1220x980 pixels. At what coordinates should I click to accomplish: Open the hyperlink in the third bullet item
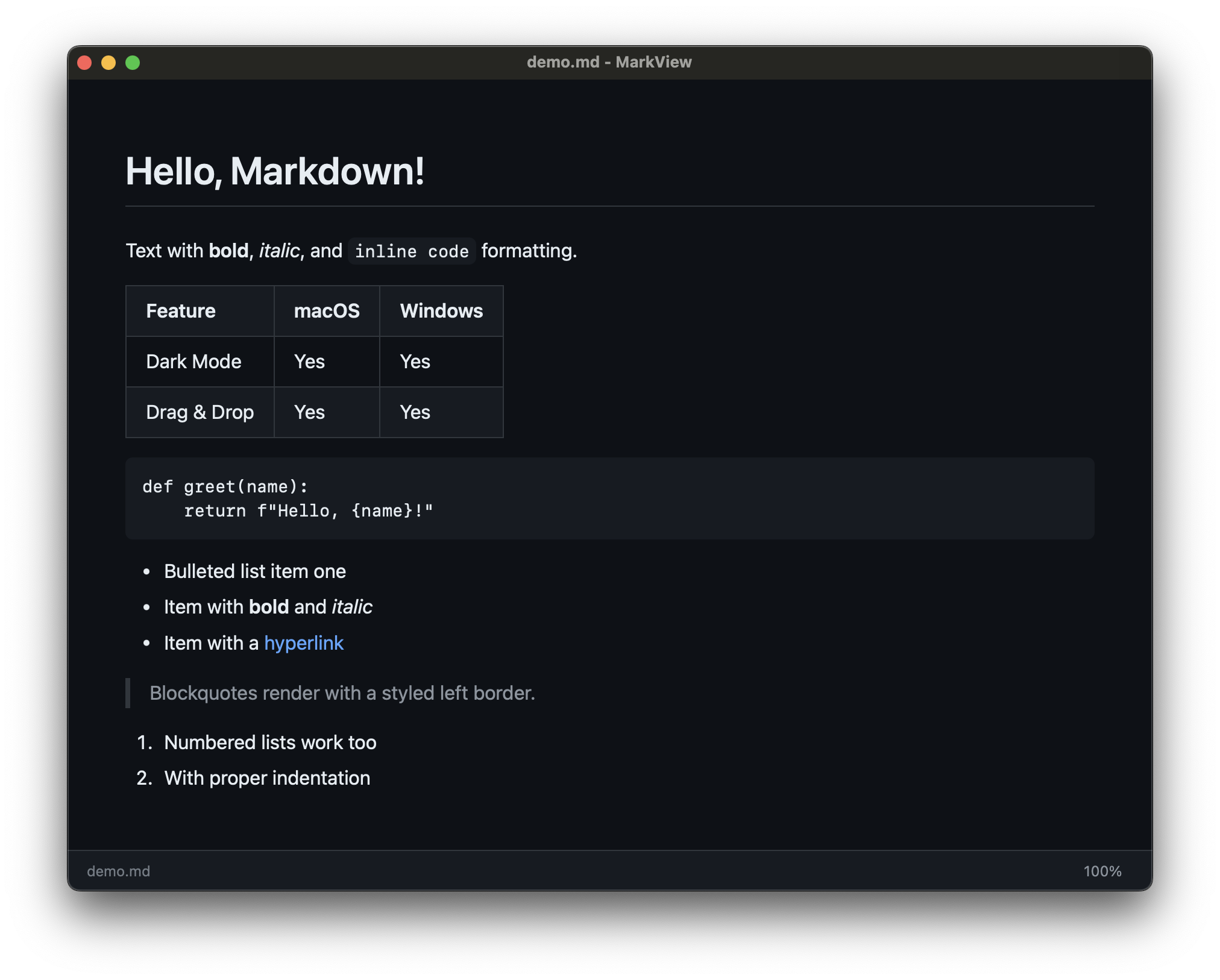pos(304,643)
